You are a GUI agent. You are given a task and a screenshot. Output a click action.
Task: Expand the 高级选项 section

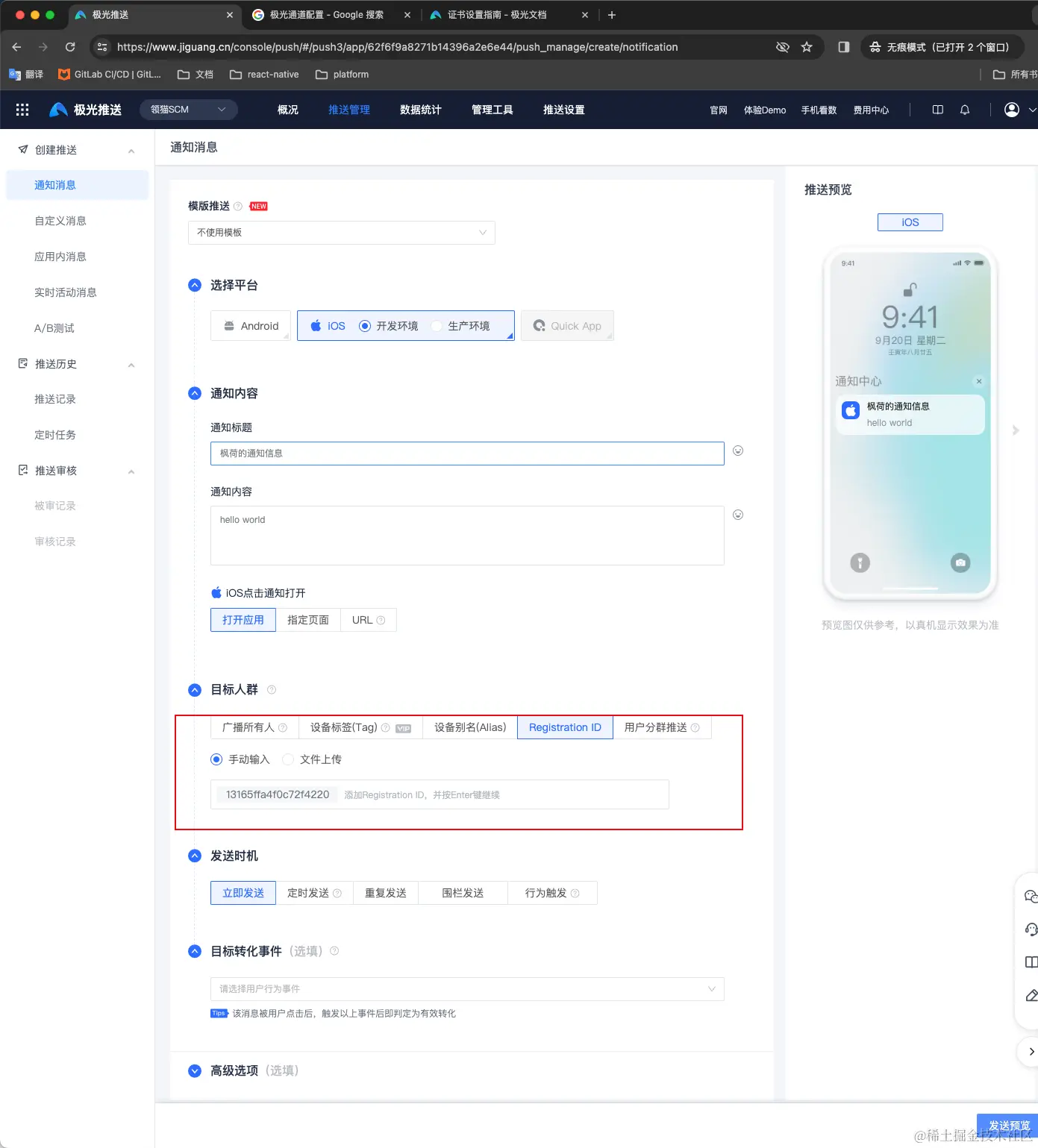pos(195,1070)
